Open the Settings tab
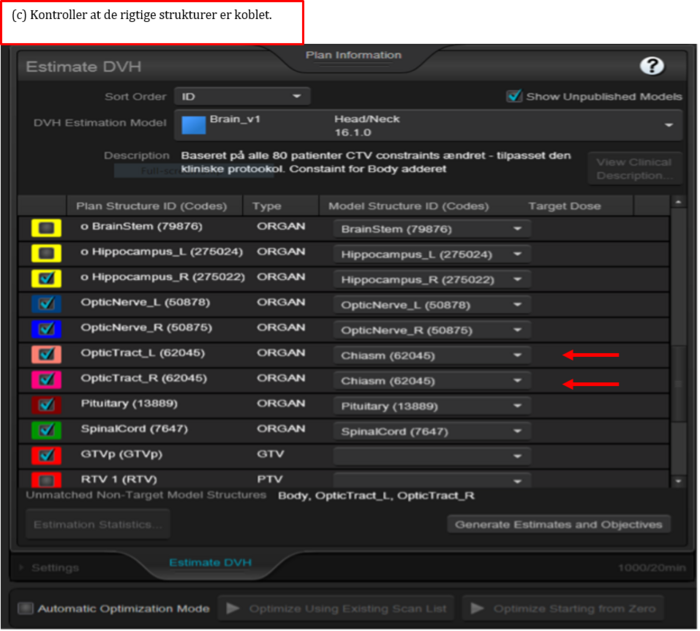700x631 pixels. coord(54,567)
